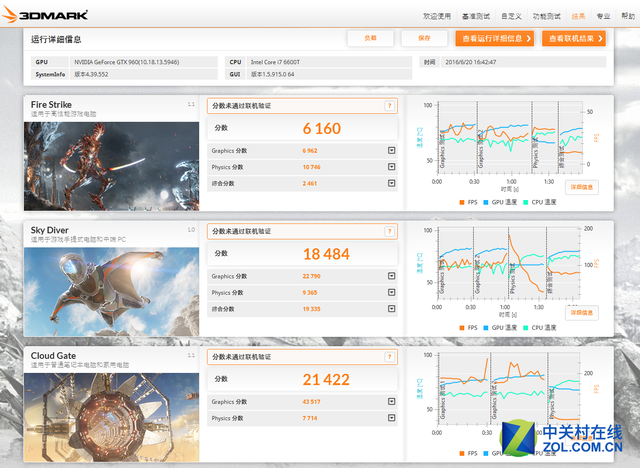Expand Sky Diver Graphics 分数 row
Image resolution: width=640 pixels, height=468 pixels.
coord(391,276)
